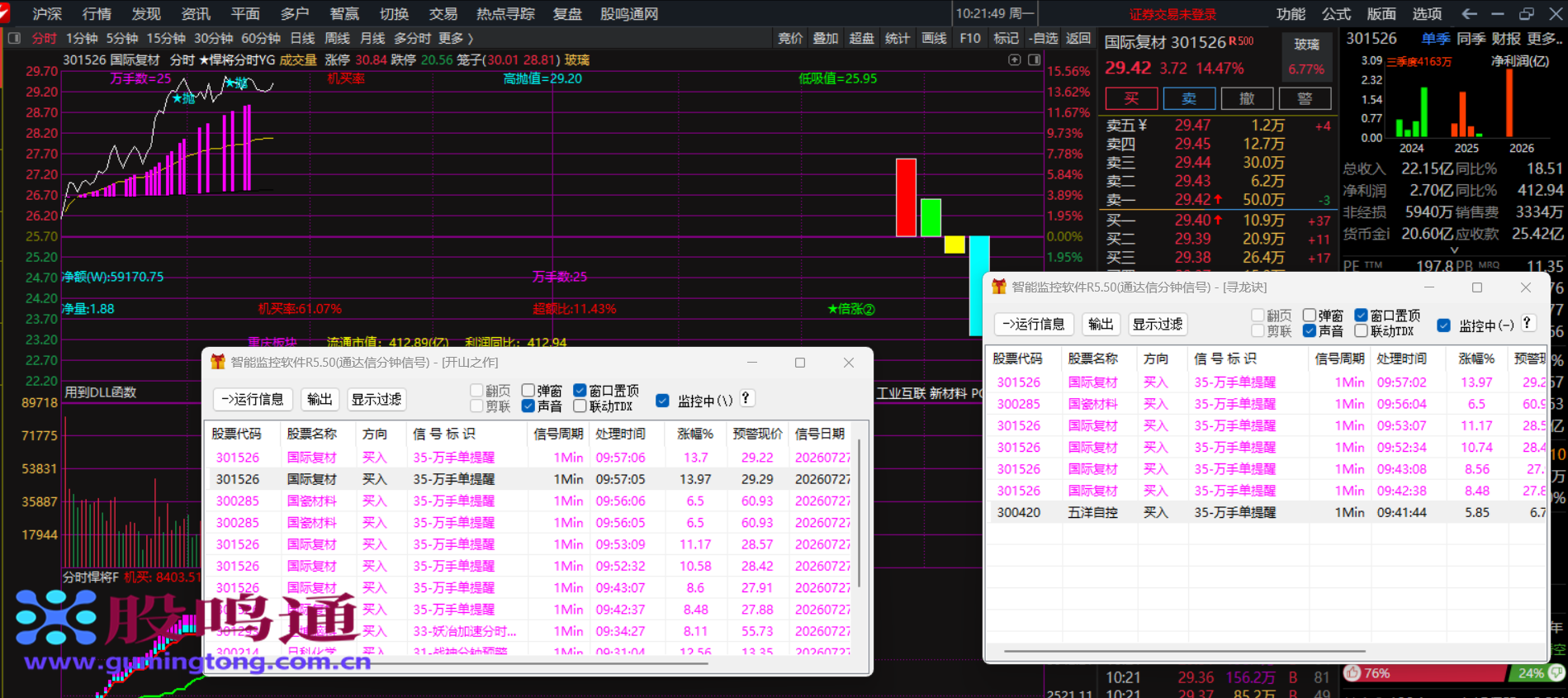Screen dimensions: 1568x698
Task: Click the red 买 buy button
Action: click(x=1131, y=98)
